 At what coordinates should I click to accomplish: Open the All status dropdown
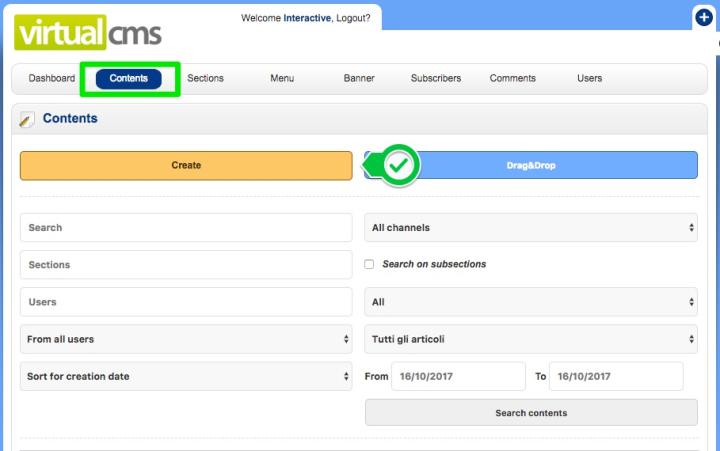pyautogui.click(x=530, y=302)
